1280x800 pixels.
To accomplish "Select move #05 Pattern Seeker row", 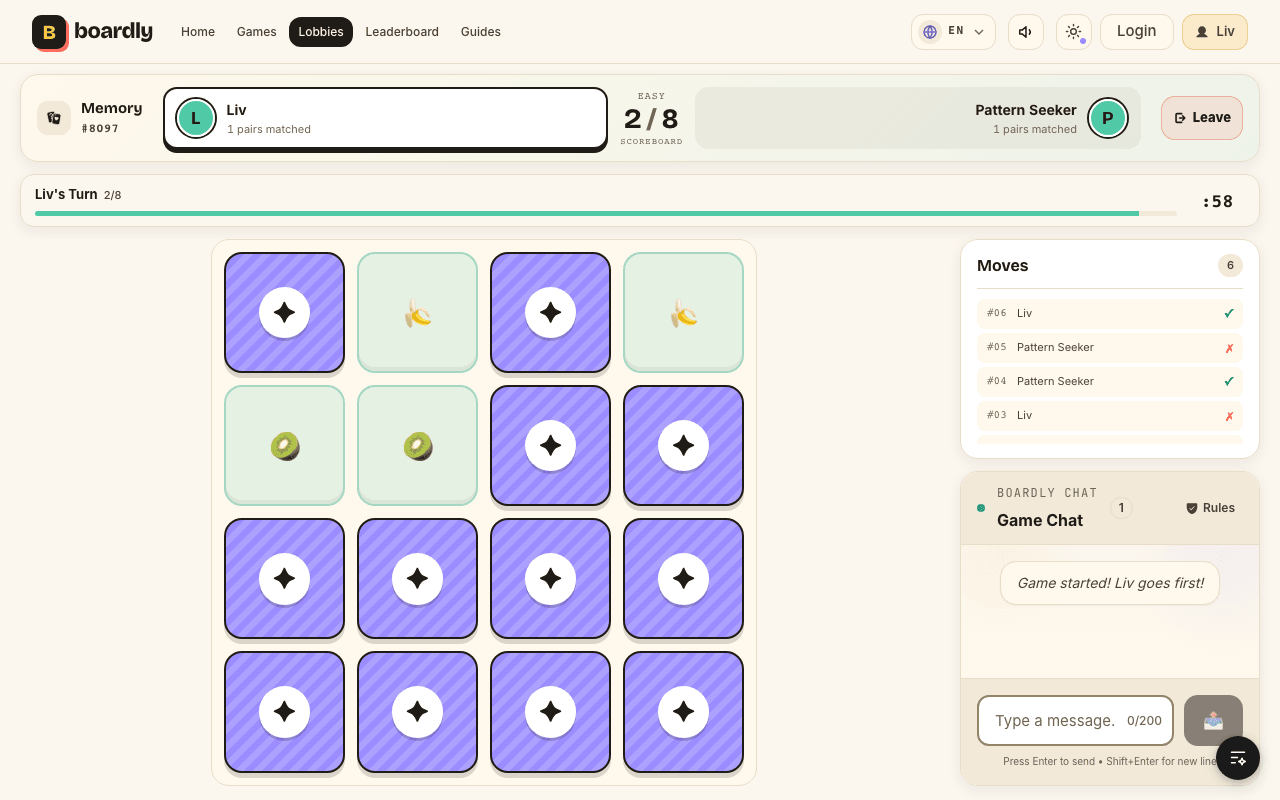I will tap(1110, 347).
